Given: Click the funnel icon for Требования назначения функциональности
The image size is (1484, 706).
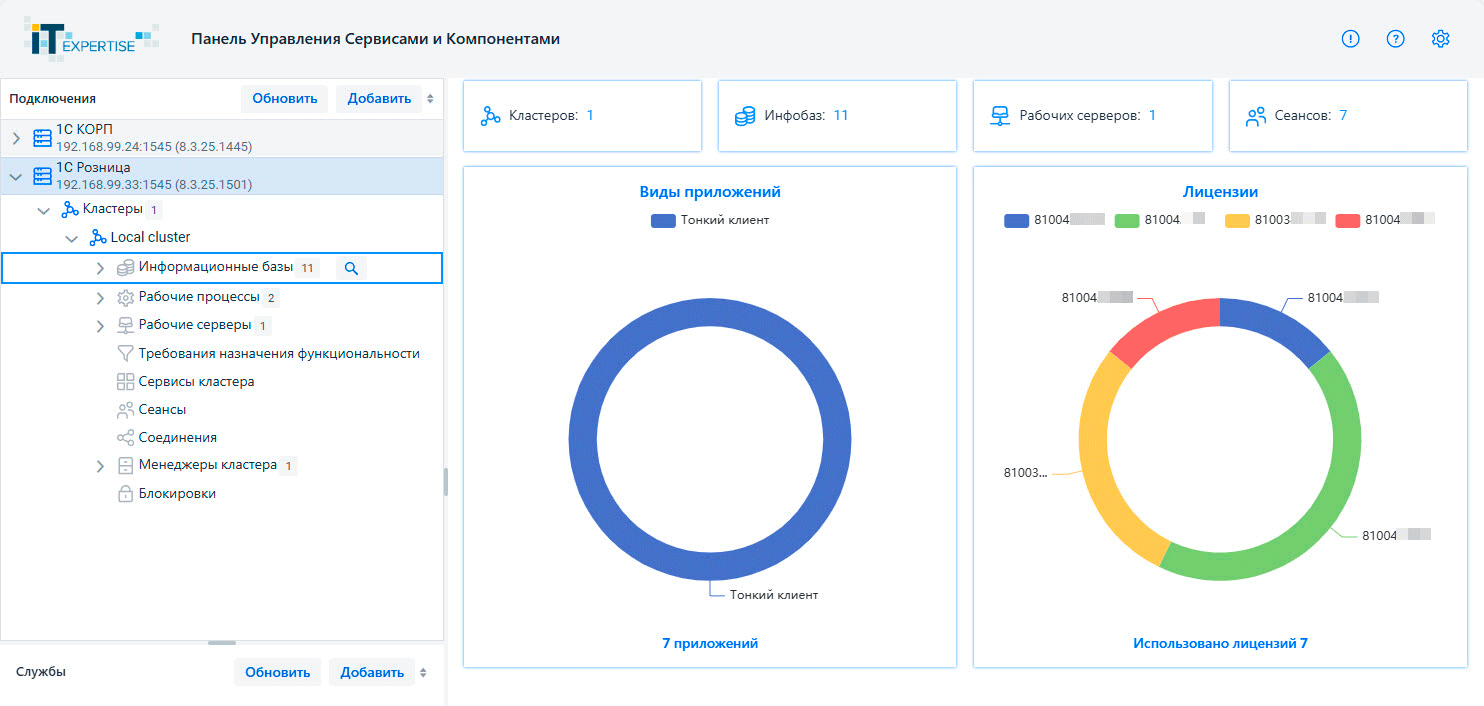Looking at the screenshot, I should [125, 354].
